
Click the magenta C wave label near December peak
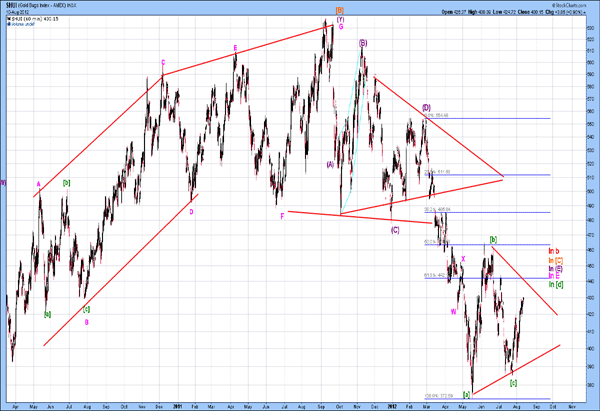click(163, 62)
